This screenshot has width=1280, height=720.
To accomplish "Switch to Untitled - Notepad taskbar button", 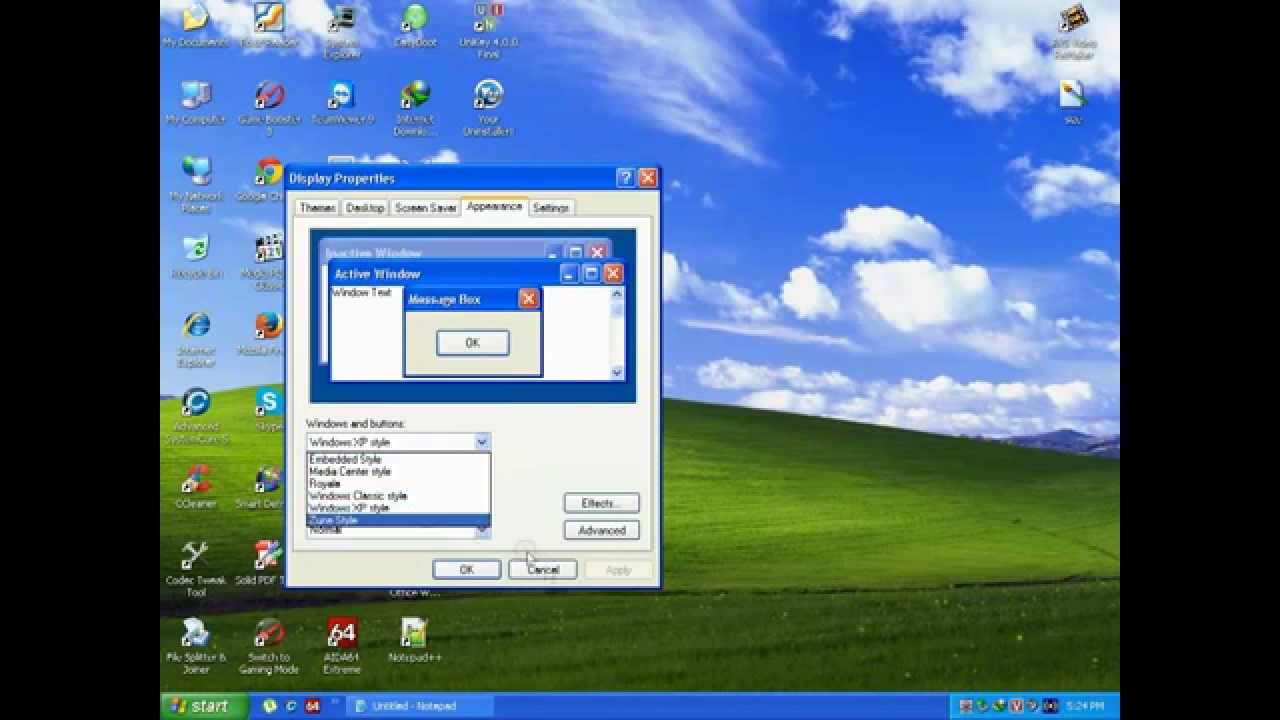I will (418, 706).
